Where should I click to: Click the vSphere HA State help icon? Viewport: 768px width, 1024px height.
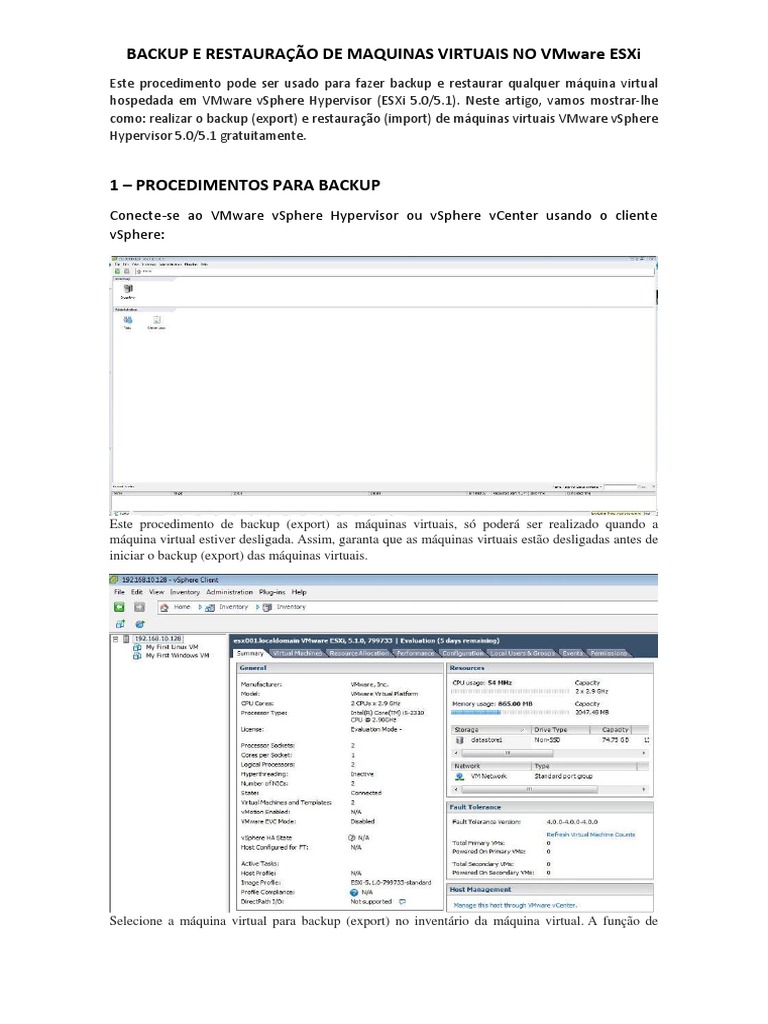click(352, 837)
